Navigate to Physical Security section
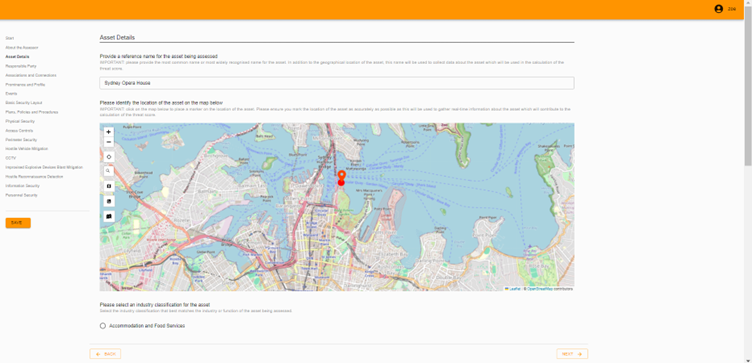 pos(20,122)
